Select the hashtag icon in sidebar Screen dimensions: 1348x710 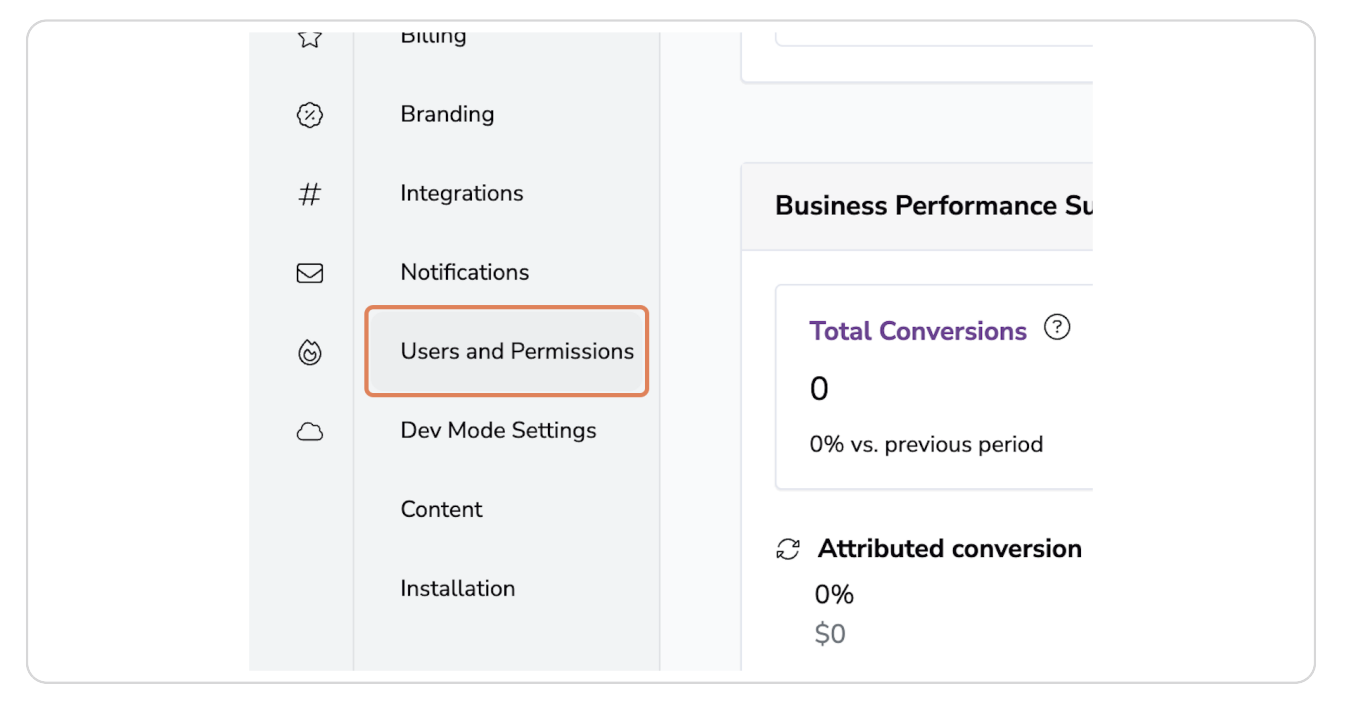pos(310,194)
